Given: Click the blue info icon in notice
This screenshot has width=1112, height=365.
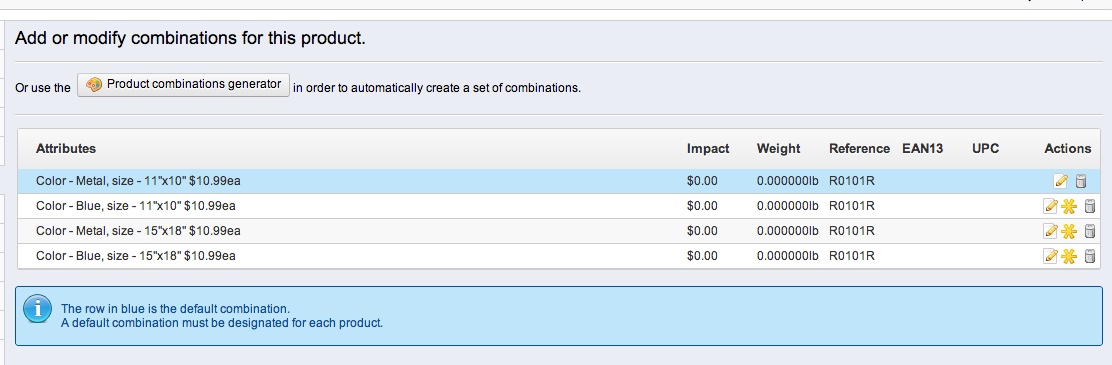Looking at the screenshot, I should [x=38, y=309].
